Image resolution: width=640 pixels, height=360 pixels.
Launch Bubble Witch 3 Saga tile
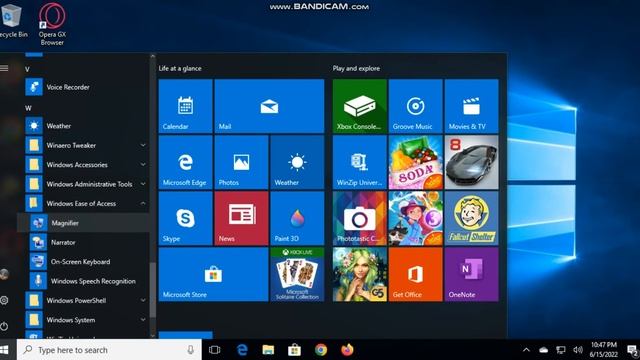[x=416, y=218]
